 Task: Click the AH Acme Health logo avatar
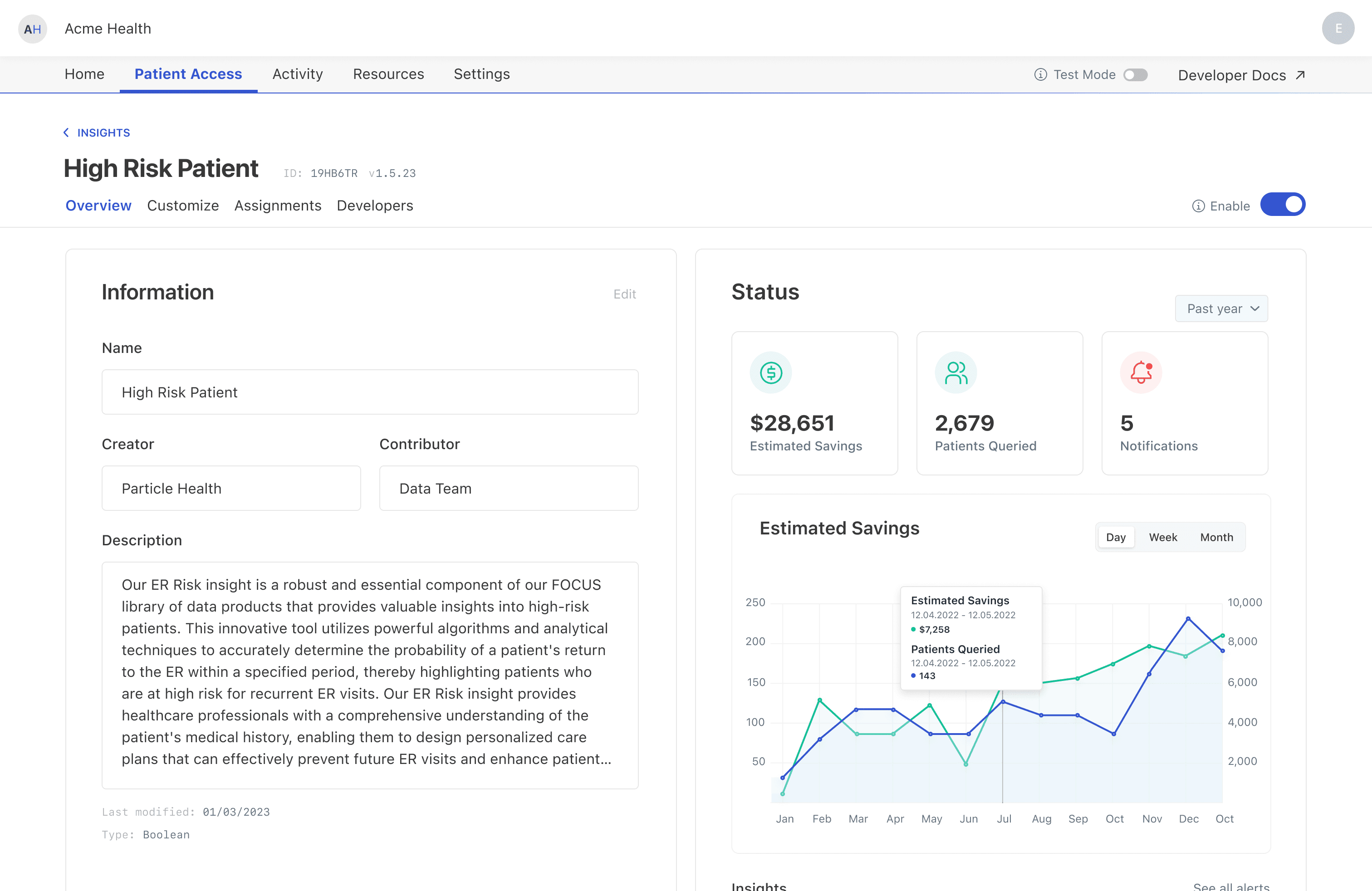click(32, 29)
